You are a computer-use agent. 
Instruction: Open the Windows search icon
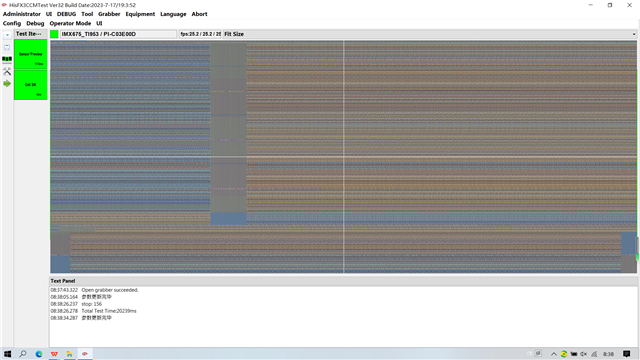pyautogui.click(x=23, y=353)
